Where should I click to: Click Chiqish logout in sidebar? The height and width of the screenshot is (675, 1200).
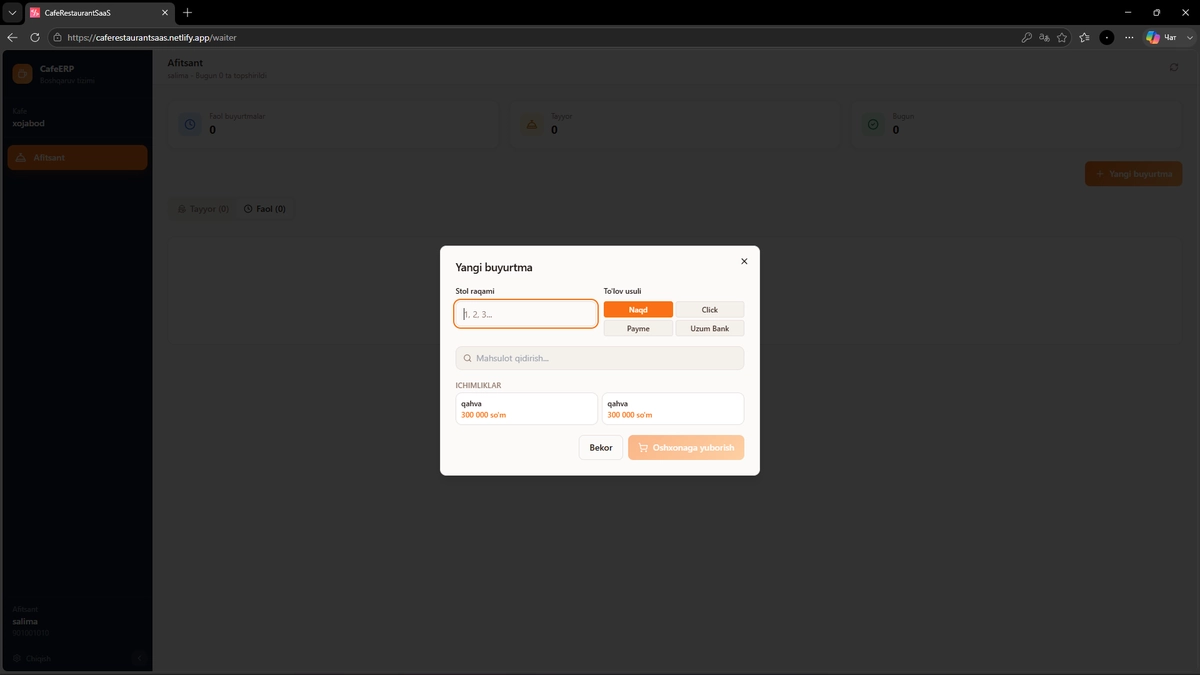(32, 658)
